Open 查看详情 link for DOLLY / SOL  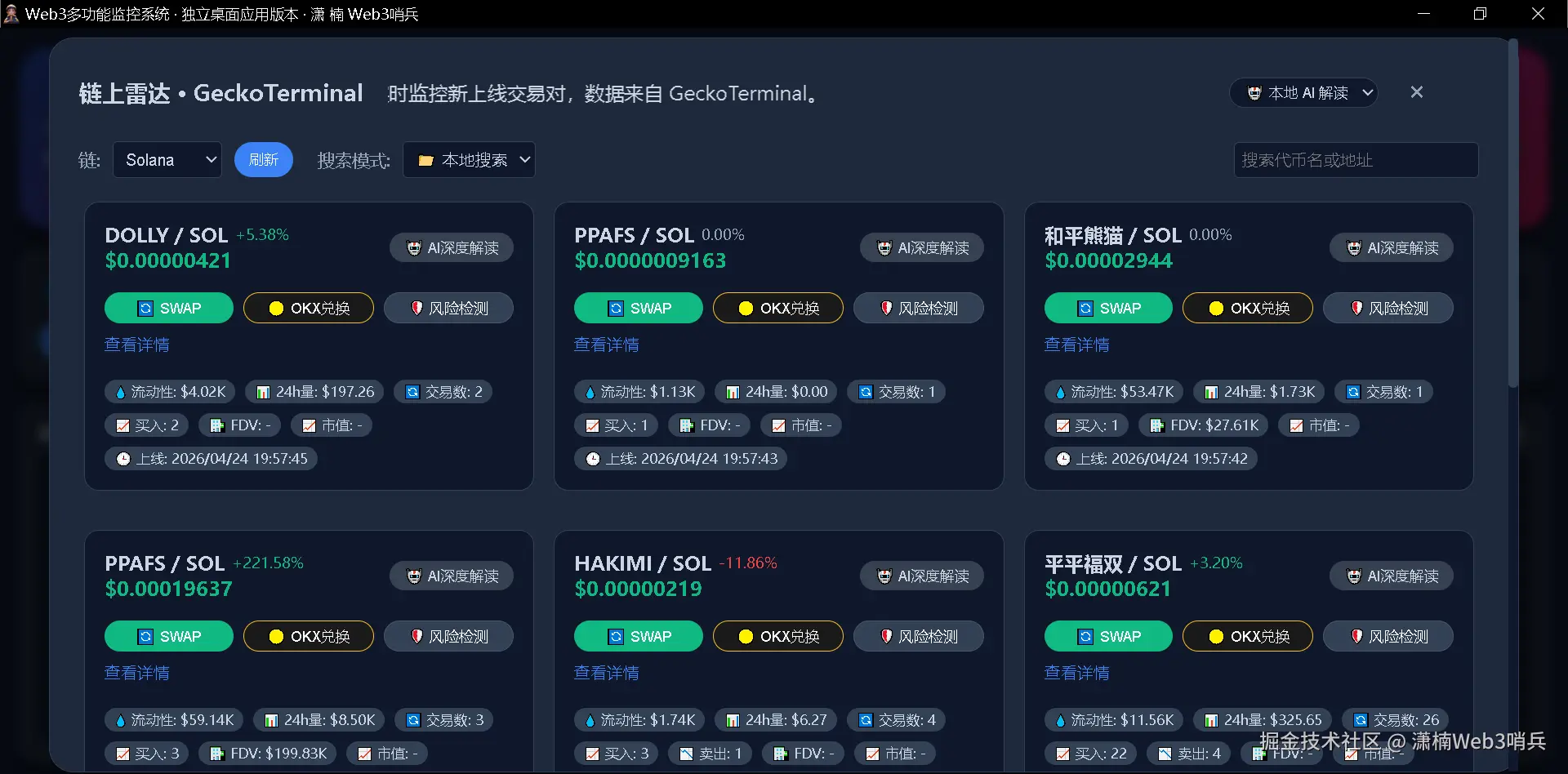point(137,345)
